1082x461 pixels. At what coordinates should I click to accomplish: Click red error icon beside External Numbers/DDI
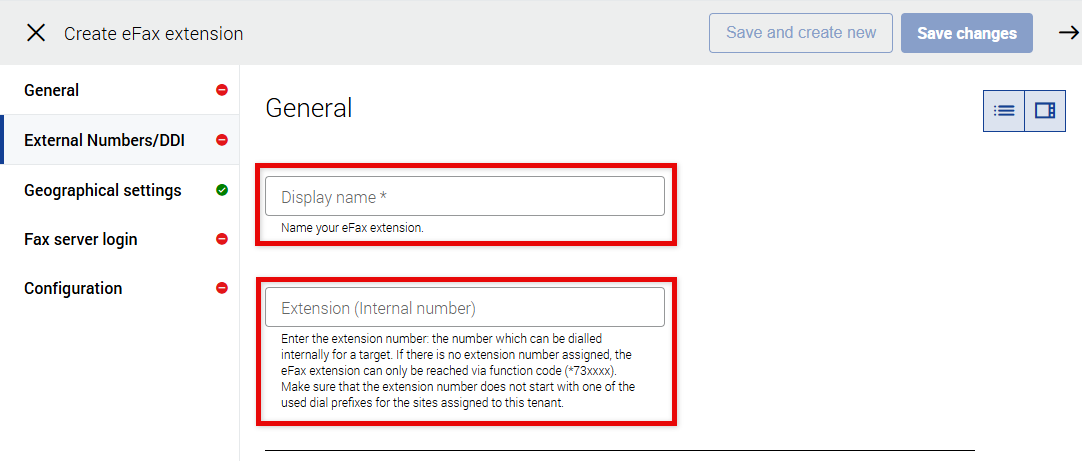coord(222,140)
